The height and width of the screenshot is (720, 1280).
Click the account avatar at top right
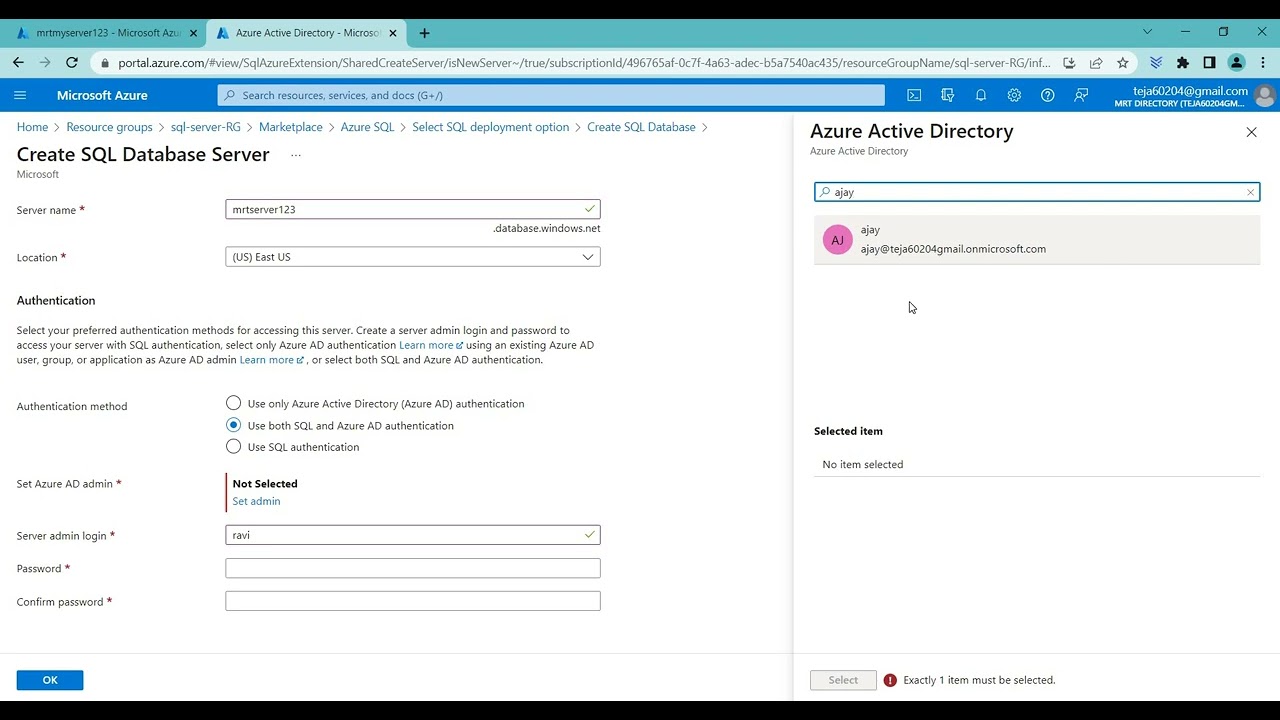click(1264, 95)
